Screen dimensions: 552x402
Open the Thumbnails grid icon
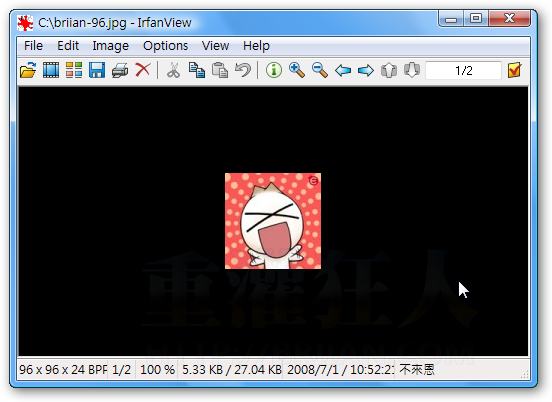coord(74,70)
